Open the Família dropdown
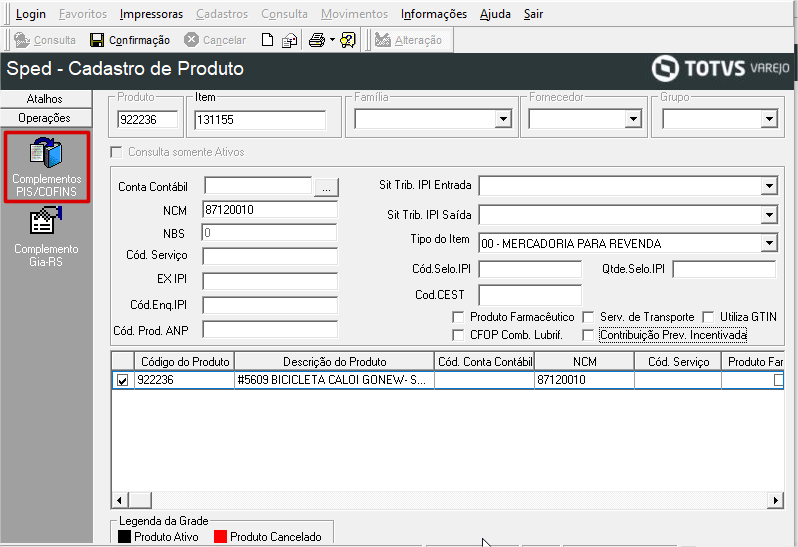The width and height of the screenshot is (798, 547). 503,120
